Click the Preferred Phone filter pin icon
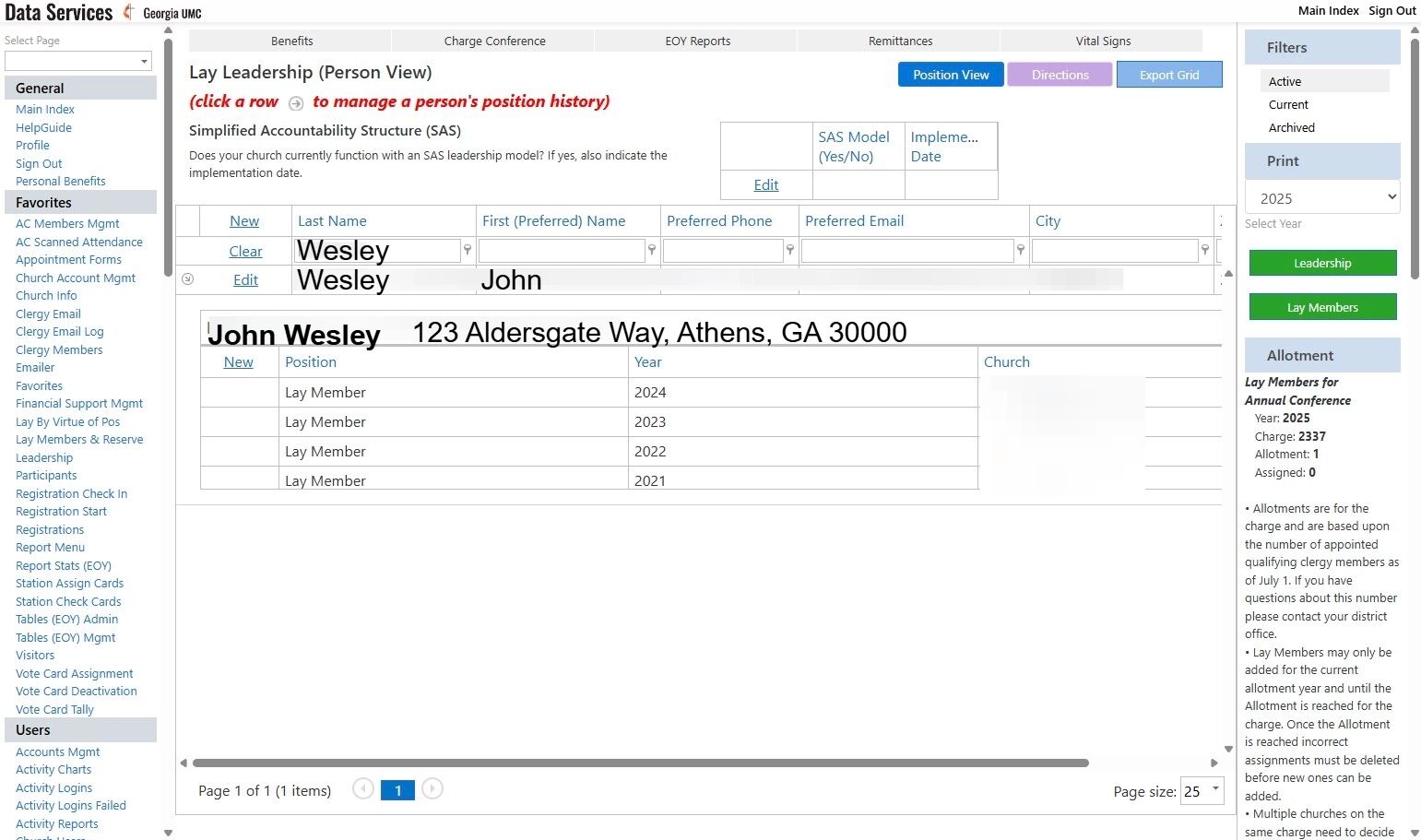This screenshot has height=840, width=1421. point(790,250)
